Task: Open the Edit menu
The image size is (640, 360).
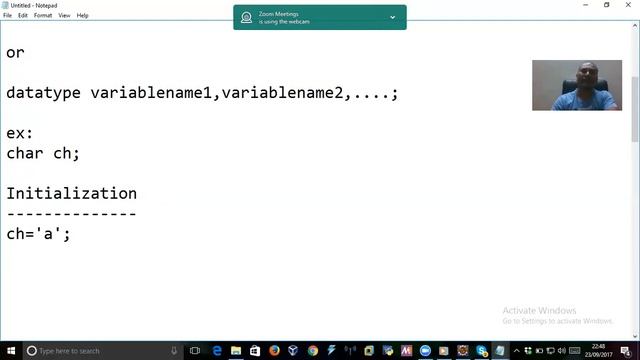Action: coord(22,16)
